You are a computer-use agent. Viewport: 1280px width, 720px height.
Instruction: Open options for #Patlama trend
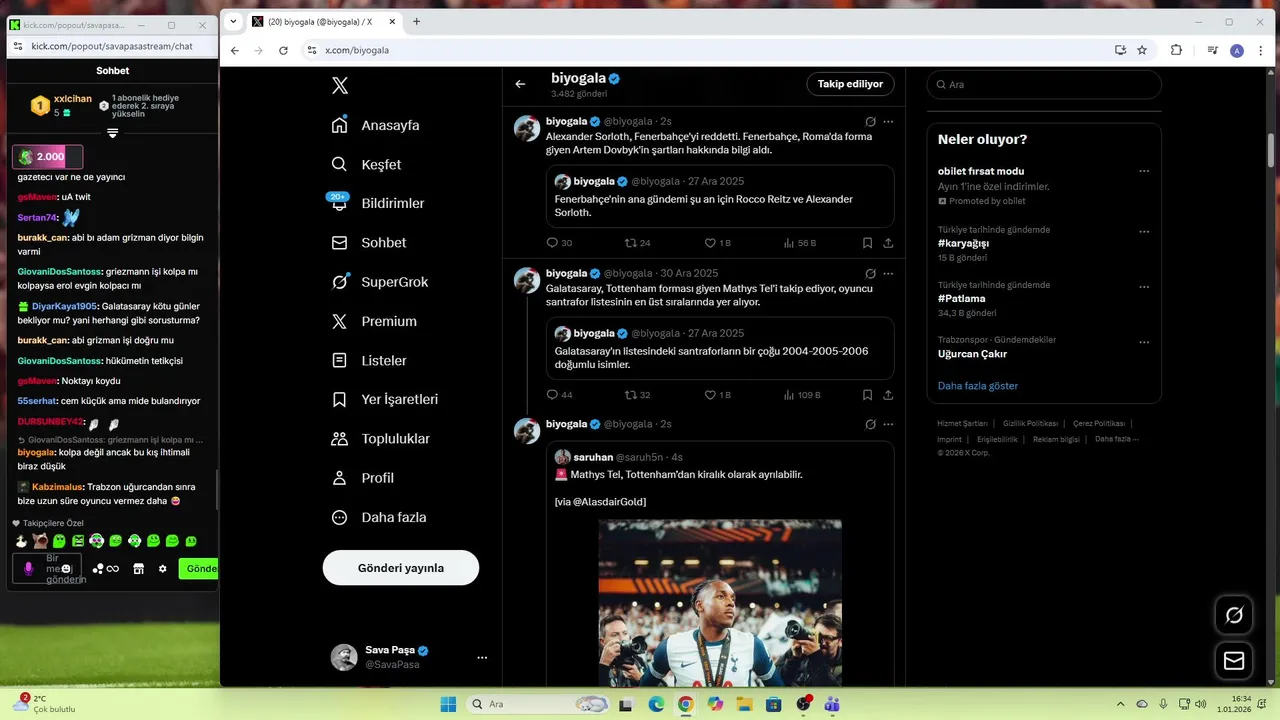tap(1144, 286)
